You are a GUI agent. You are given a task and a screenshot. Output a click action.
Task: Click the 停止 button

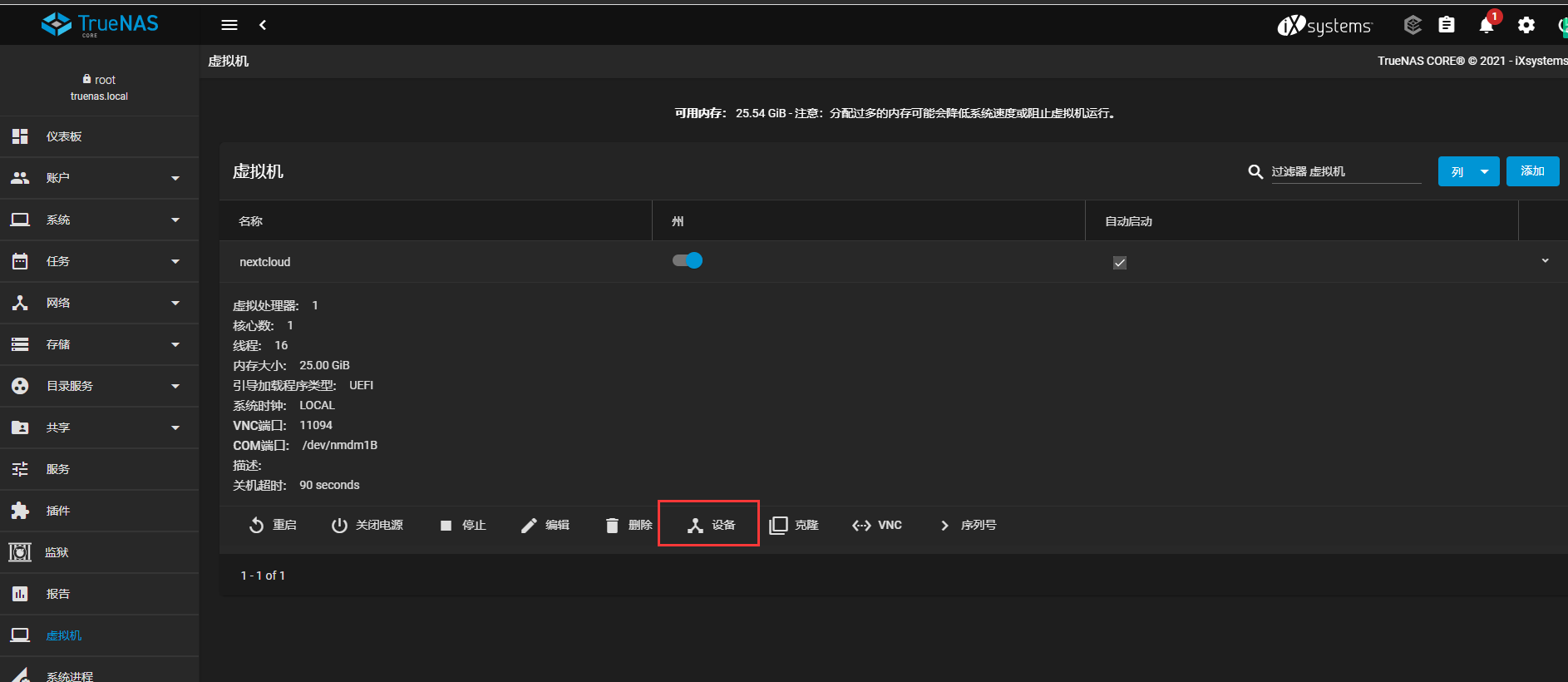coord(462,525)
